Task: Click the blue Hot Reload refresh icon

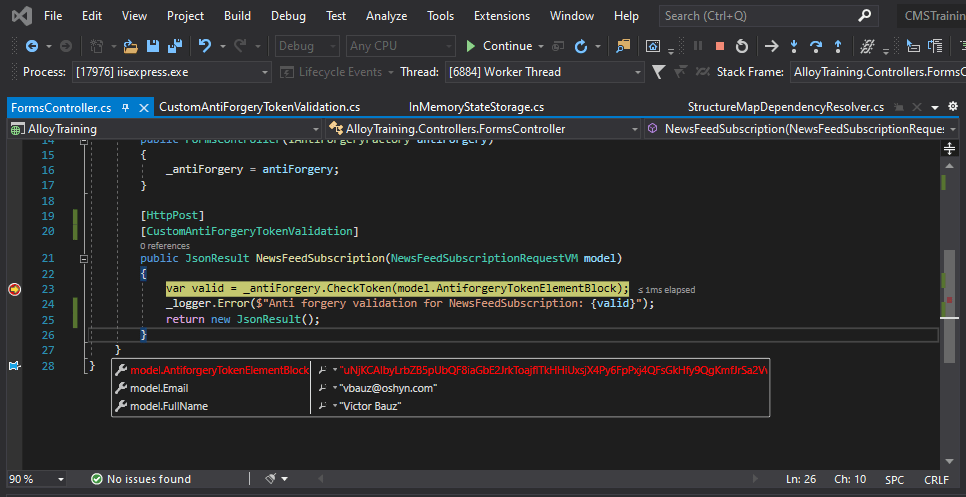Action: click(581, 46)
